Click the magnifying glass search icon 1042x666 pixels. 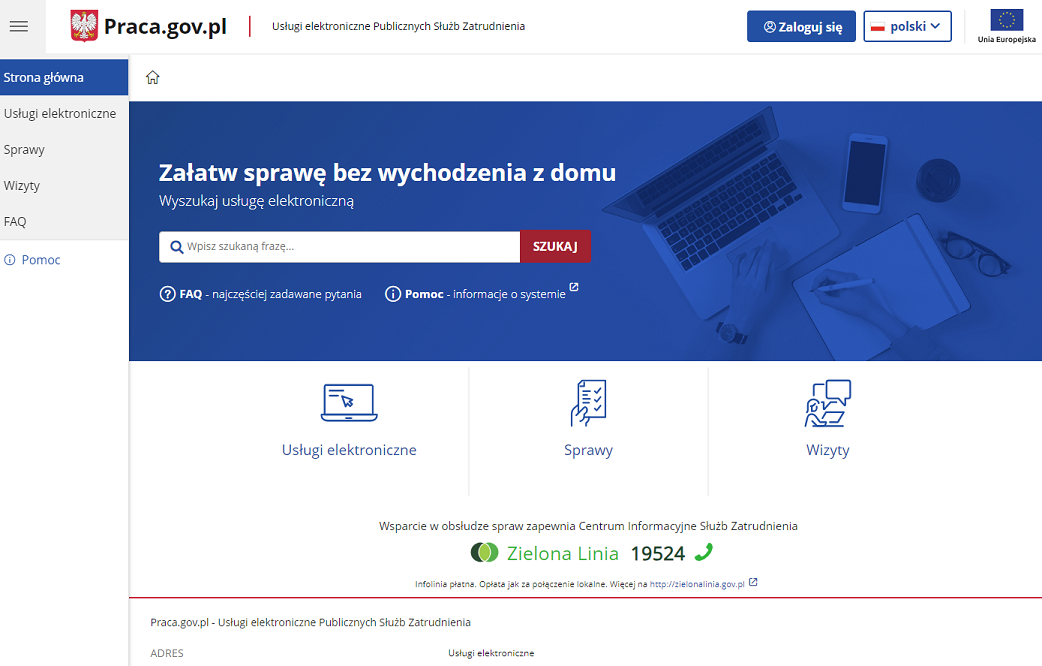(x=177, y=247)
